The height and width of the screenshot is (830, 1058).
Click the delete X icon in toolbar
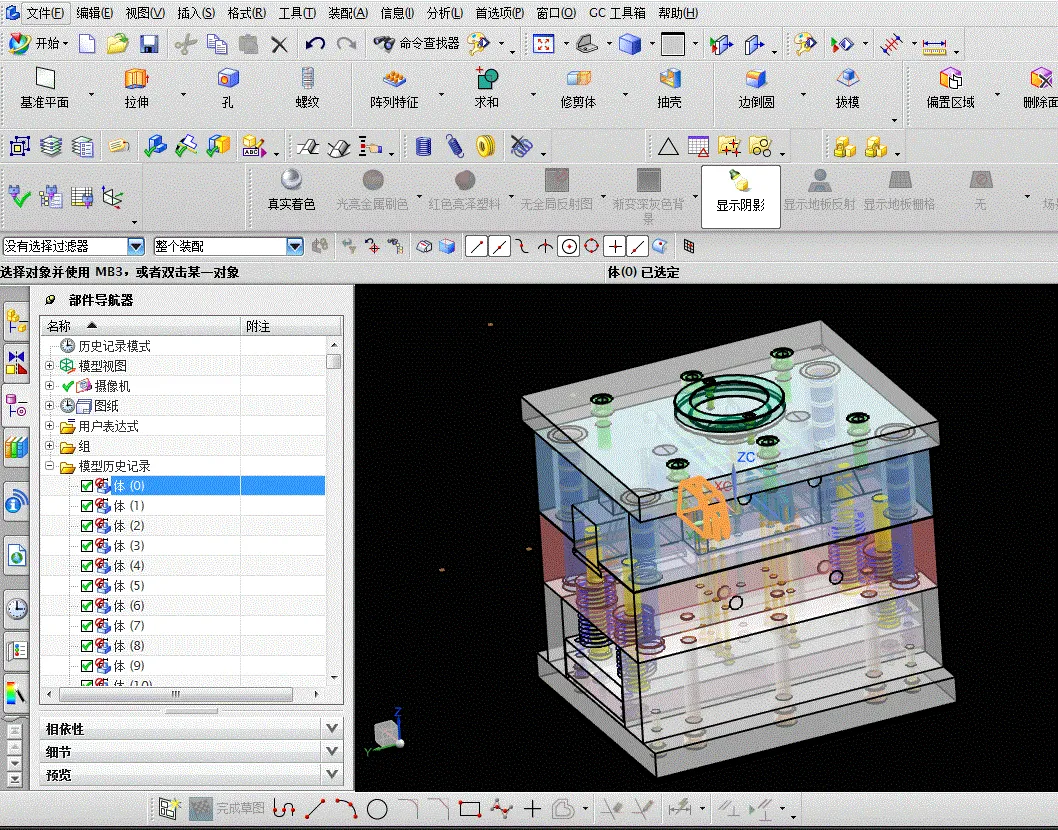tap(279, 45)
